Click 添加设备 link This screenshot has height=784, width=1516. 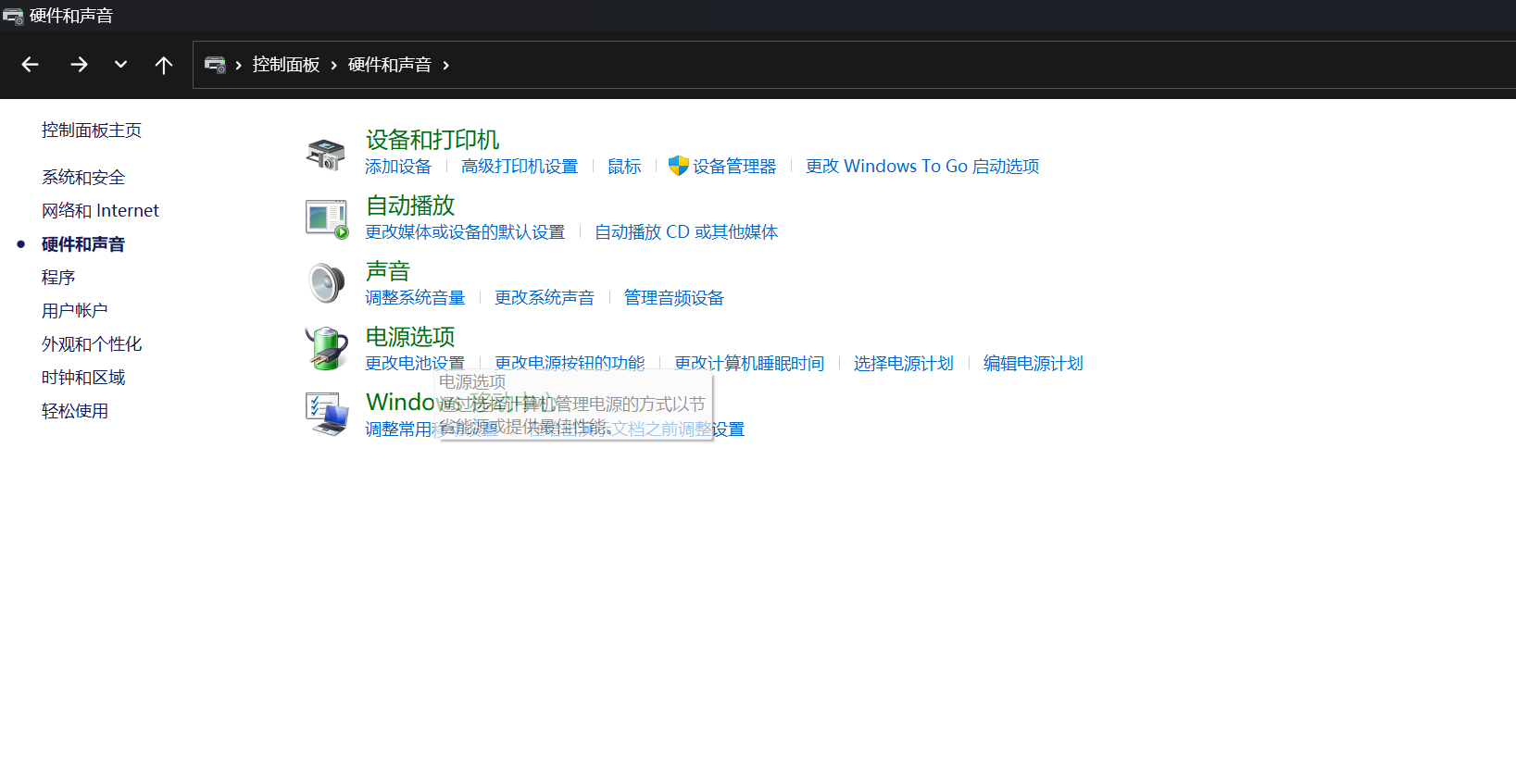(x=398, y=167)
